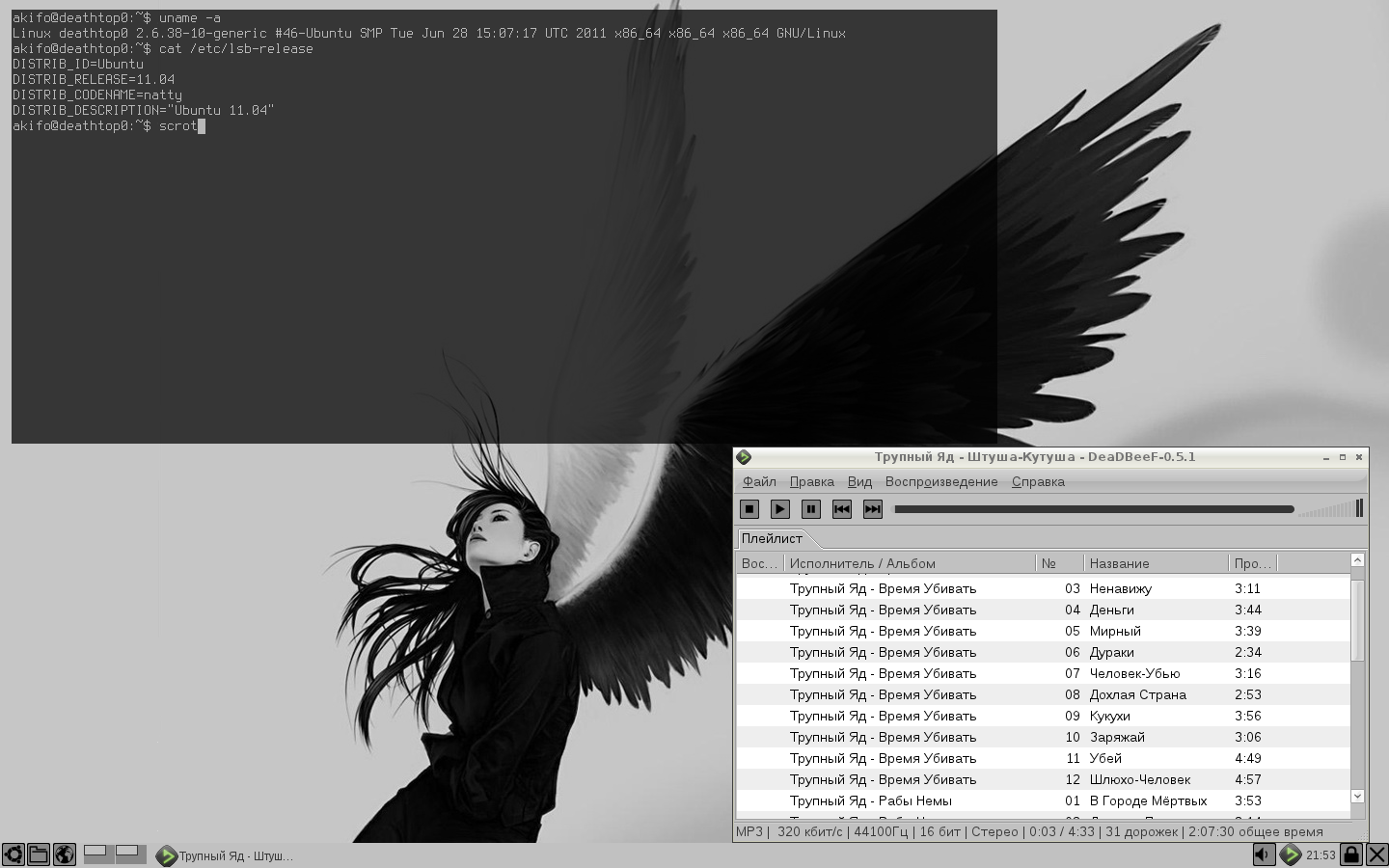Open the Файл menu
1389x868 pixels.
[x=759, y=482]
